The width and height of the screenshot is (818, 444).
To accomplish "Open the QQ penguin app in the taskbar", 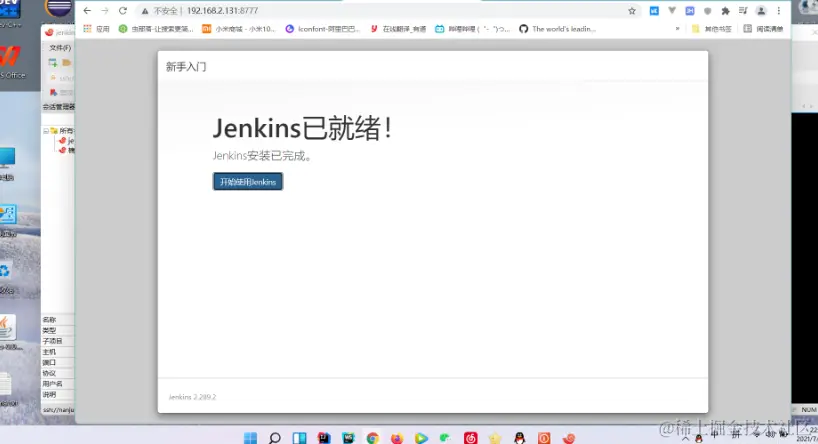I will point(520,437).
